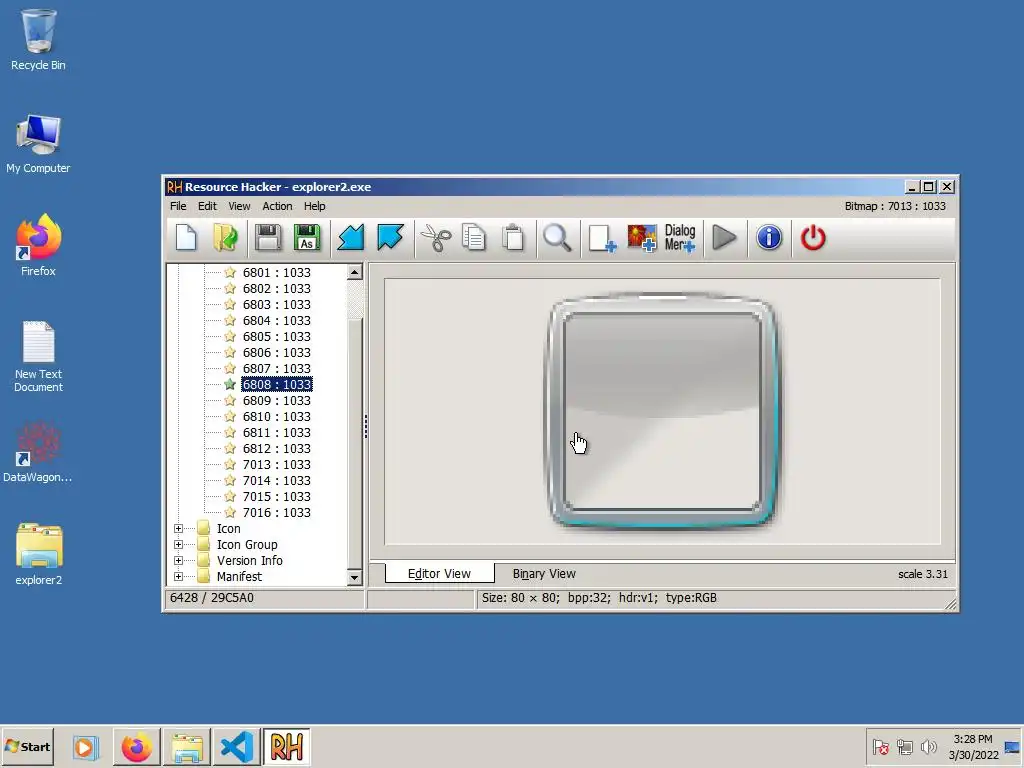Open the media player taskbar icon
Viewport: 1024px width, 768px height.
(x=85, y=746)
